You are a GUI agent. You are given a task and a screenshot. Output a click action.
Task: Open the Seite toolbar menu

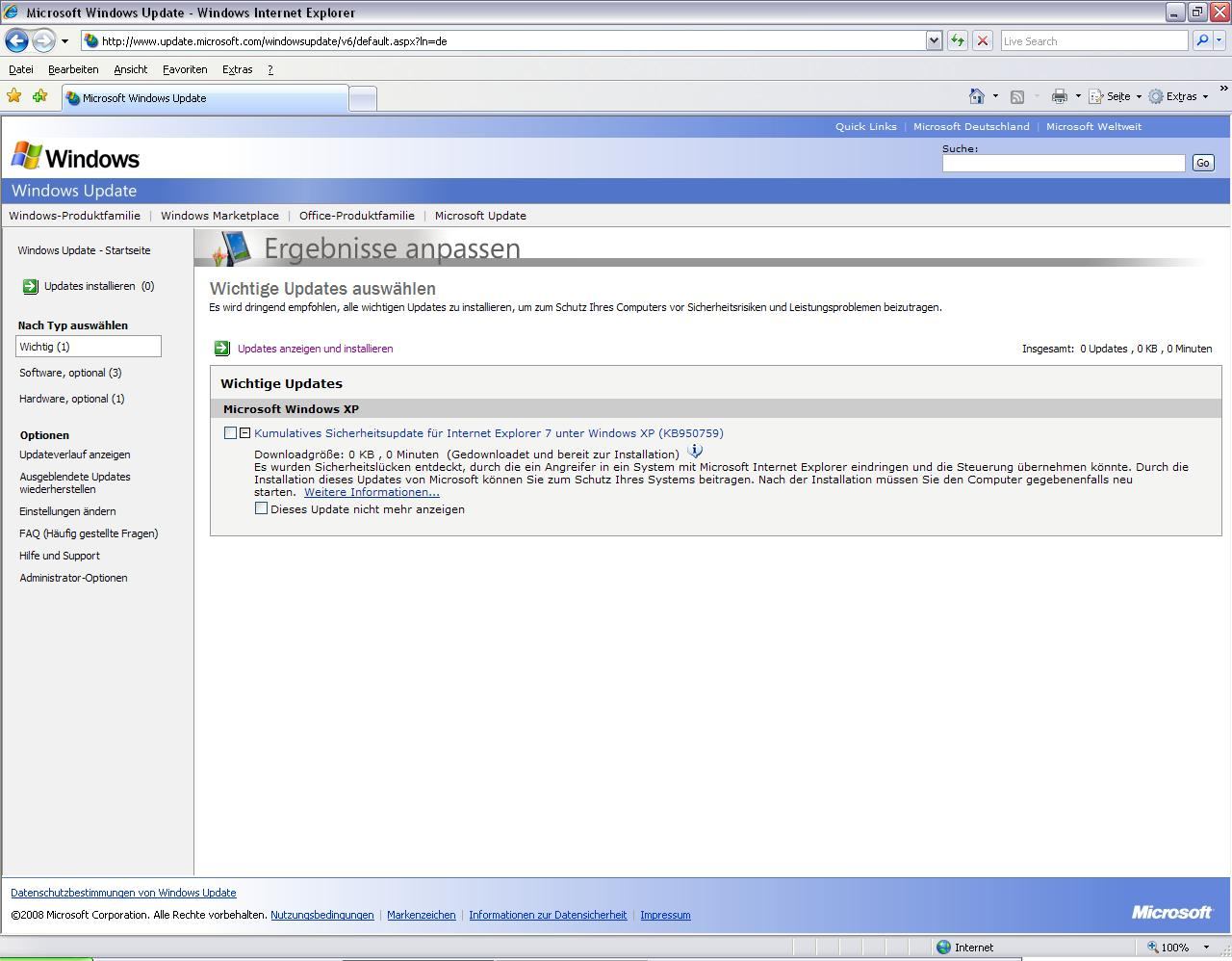tap(1115, 96)
